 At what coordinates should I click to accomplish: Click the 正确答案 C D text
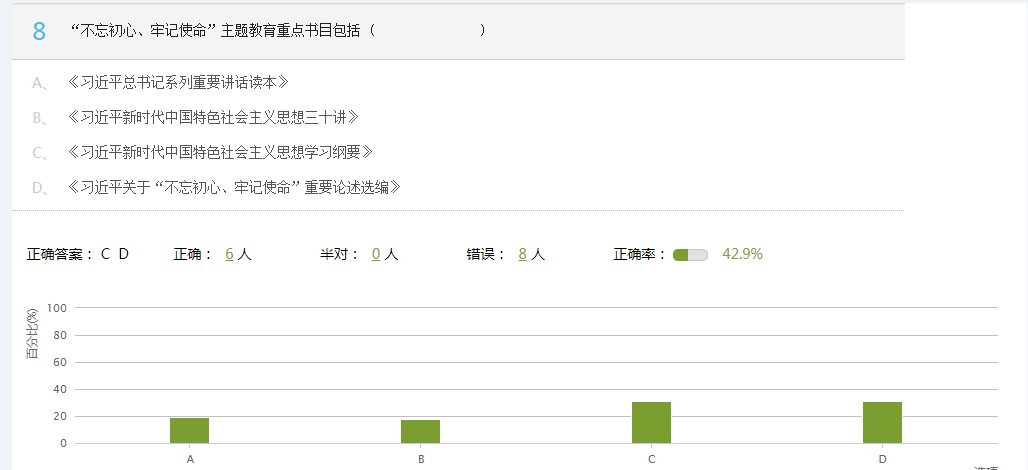pyautogui.click(x=78, y=254)
